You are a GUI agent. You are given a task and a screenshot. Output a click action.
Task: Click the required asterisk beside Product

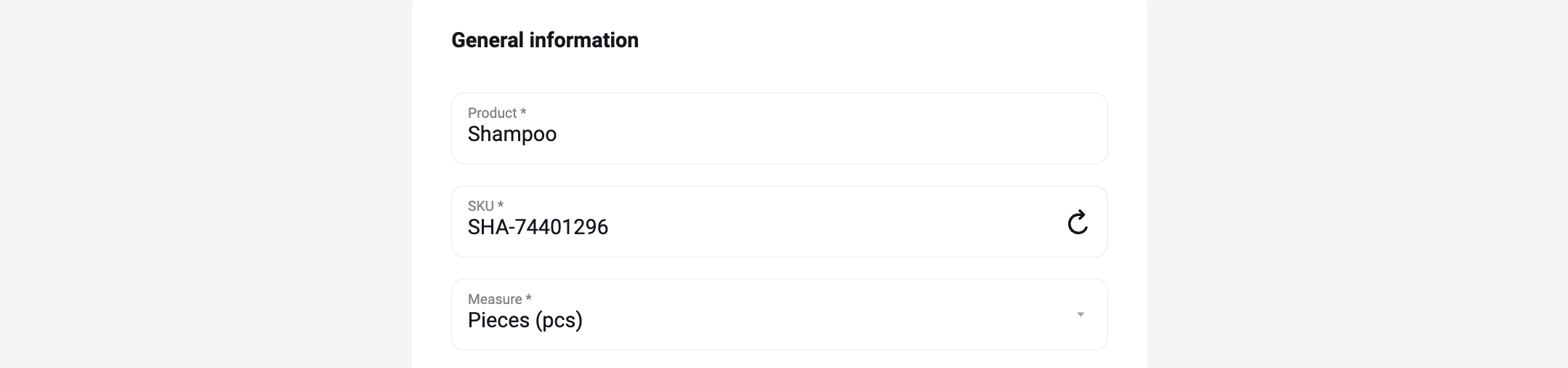tap(523, 112)
